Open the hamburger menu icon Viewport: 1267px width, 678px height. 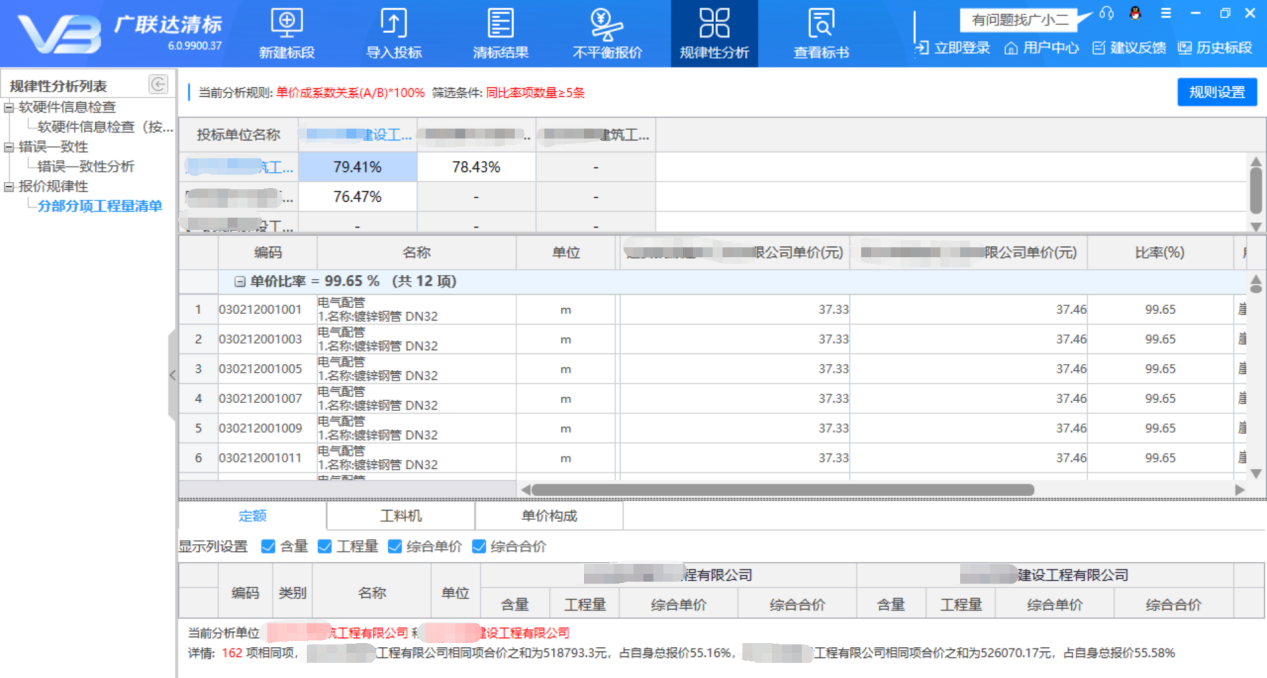click(1166, 13)
